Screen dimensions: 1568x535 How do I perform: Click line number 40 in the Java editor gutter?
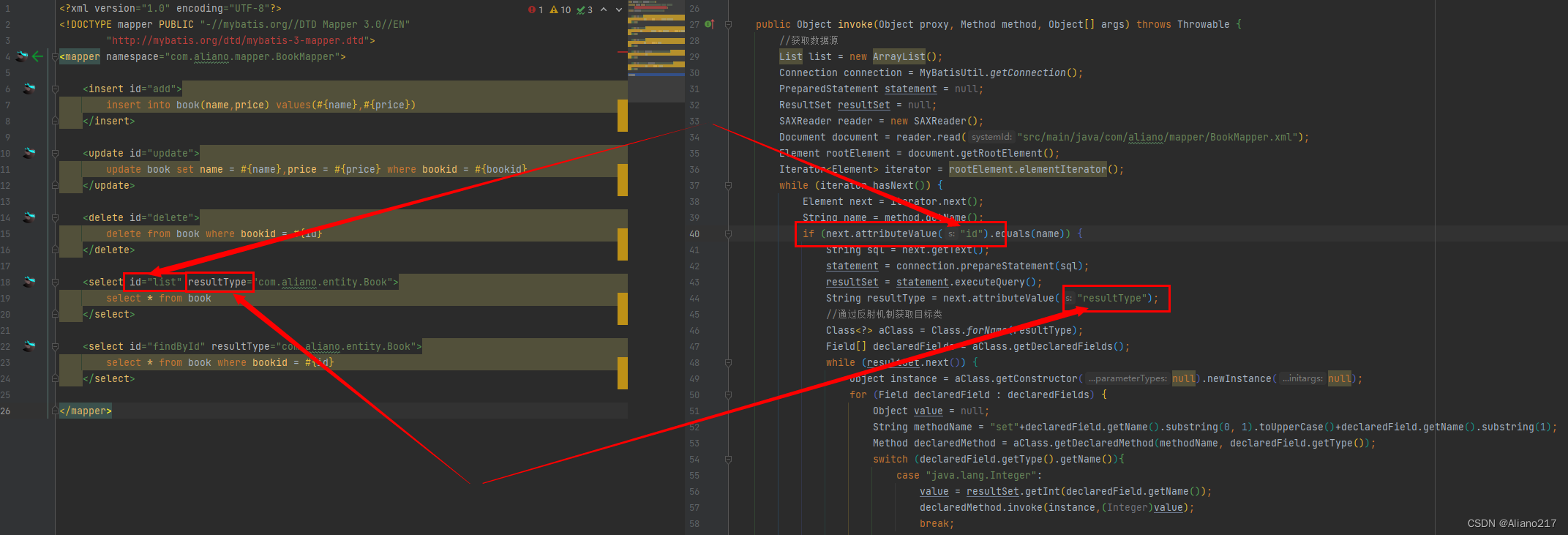[694, 233]
